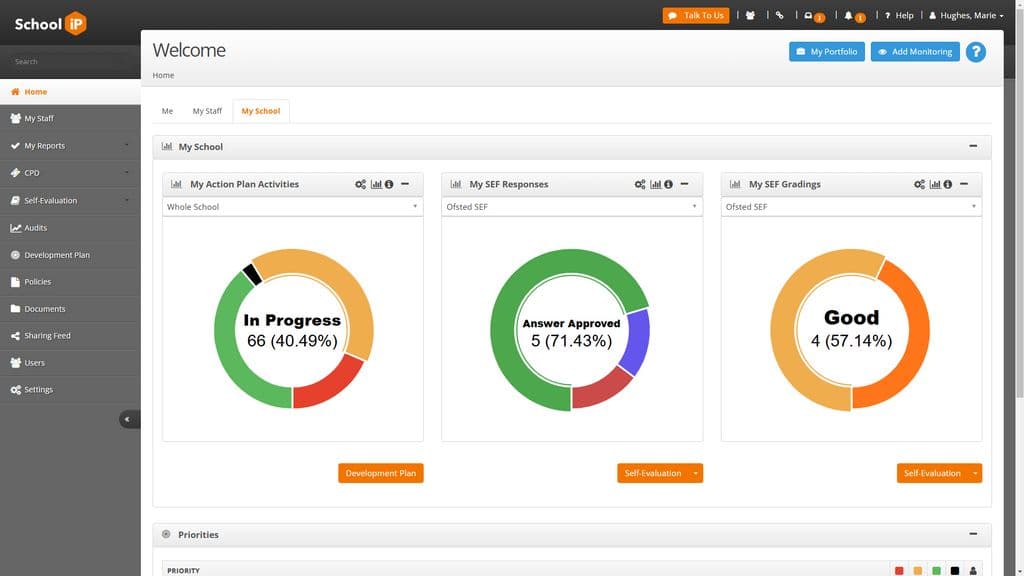Switch to the My Staff tab
The image size is (1024, 576).
point(207,111)
